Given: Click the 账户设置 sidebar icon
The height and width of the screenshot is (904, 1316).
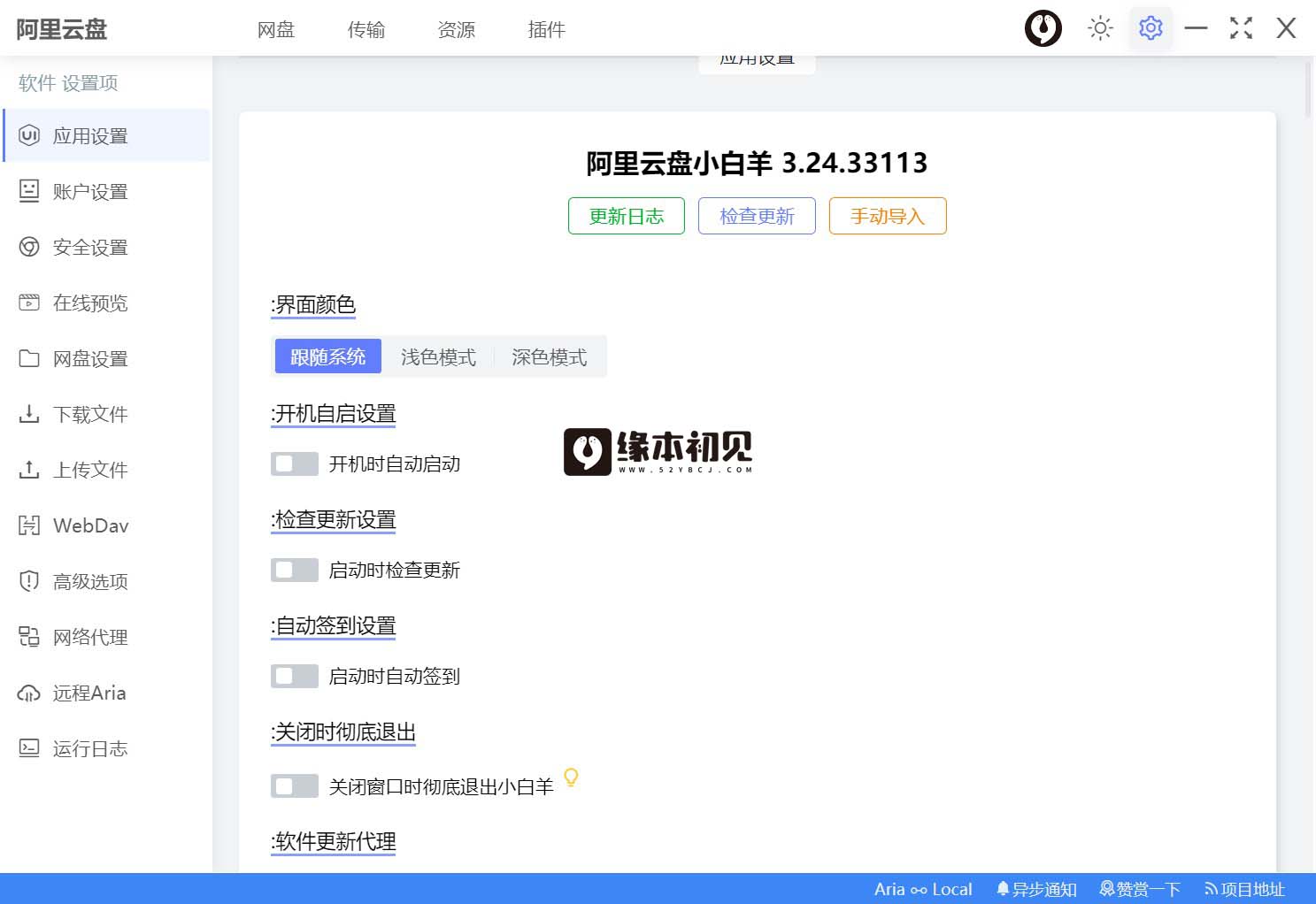Looking at the screenshot, I should click(29, 191).
